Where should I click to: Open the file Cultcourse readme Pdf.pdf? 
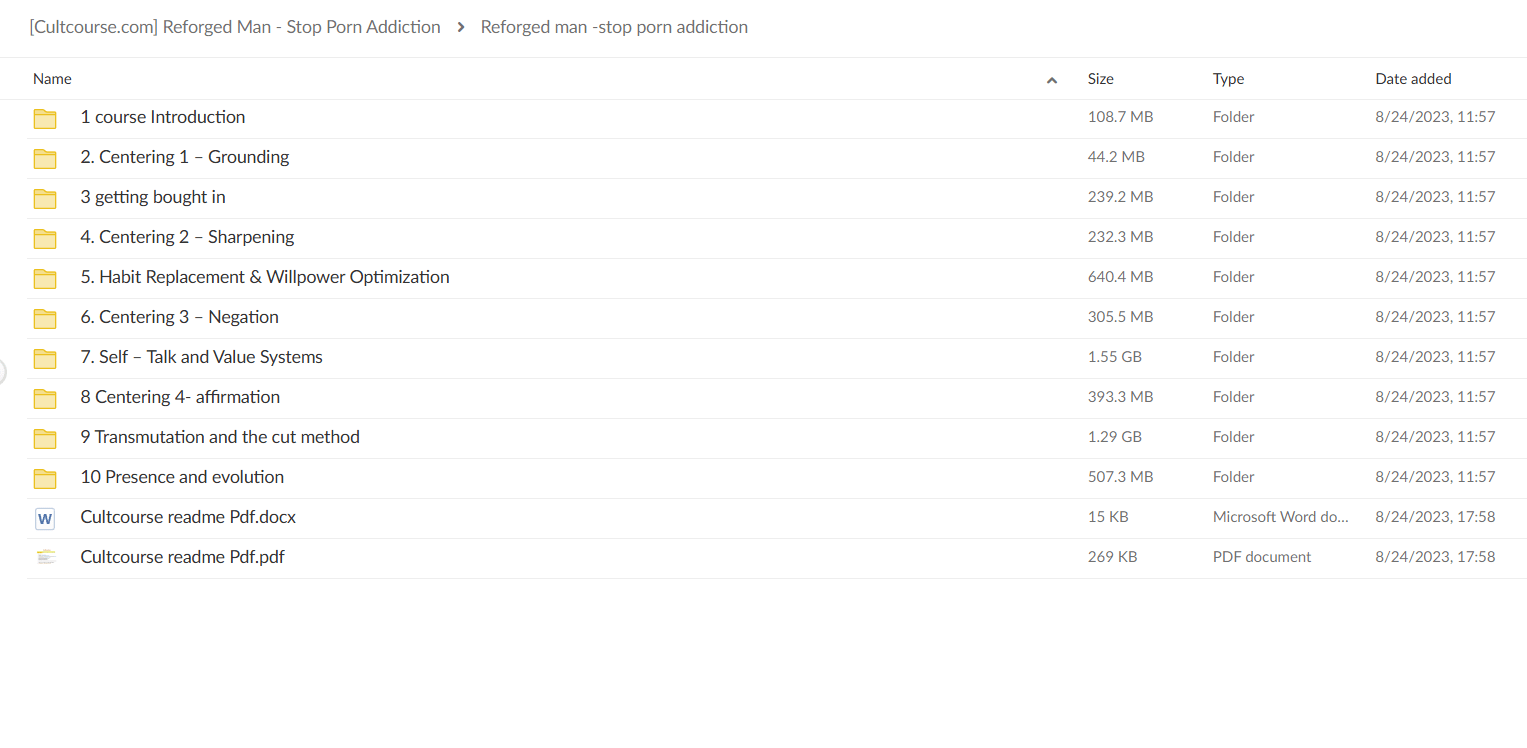coord(183,557)
